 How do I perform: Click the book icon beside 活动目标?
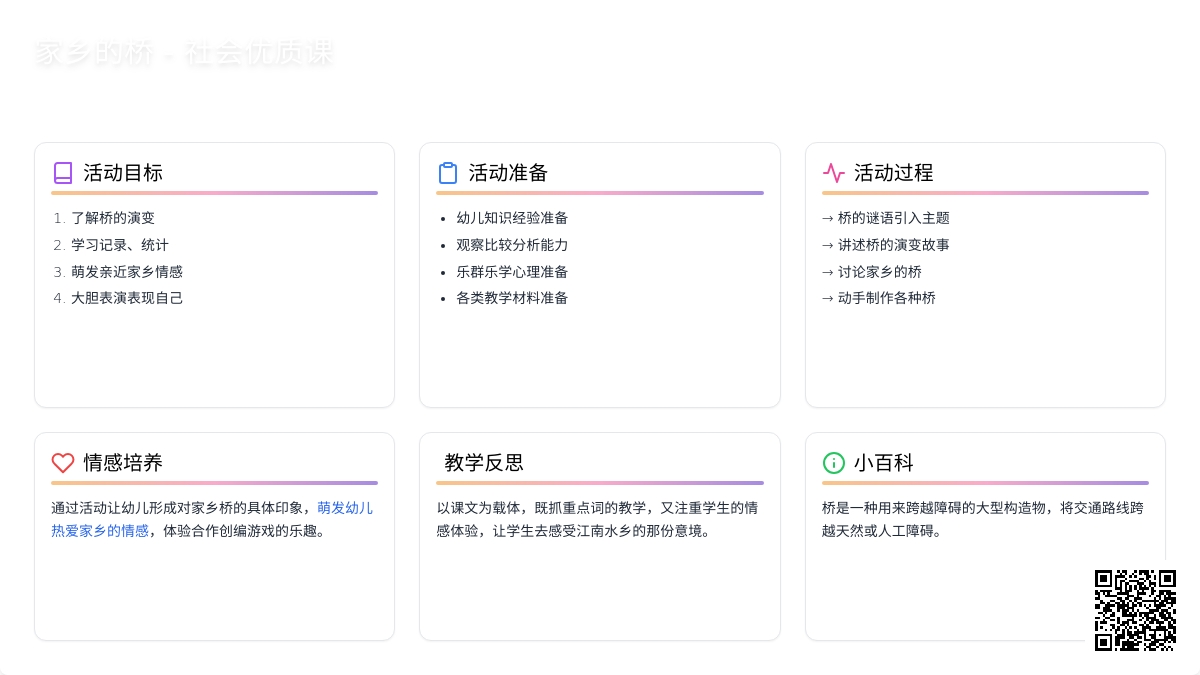click(x=63, y=173)
